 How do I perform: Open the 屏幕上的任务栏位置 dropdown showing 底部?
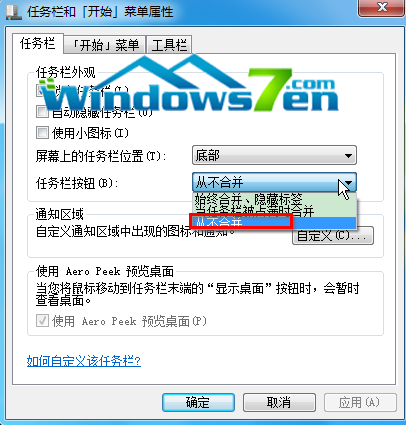(x=274, y=155)
